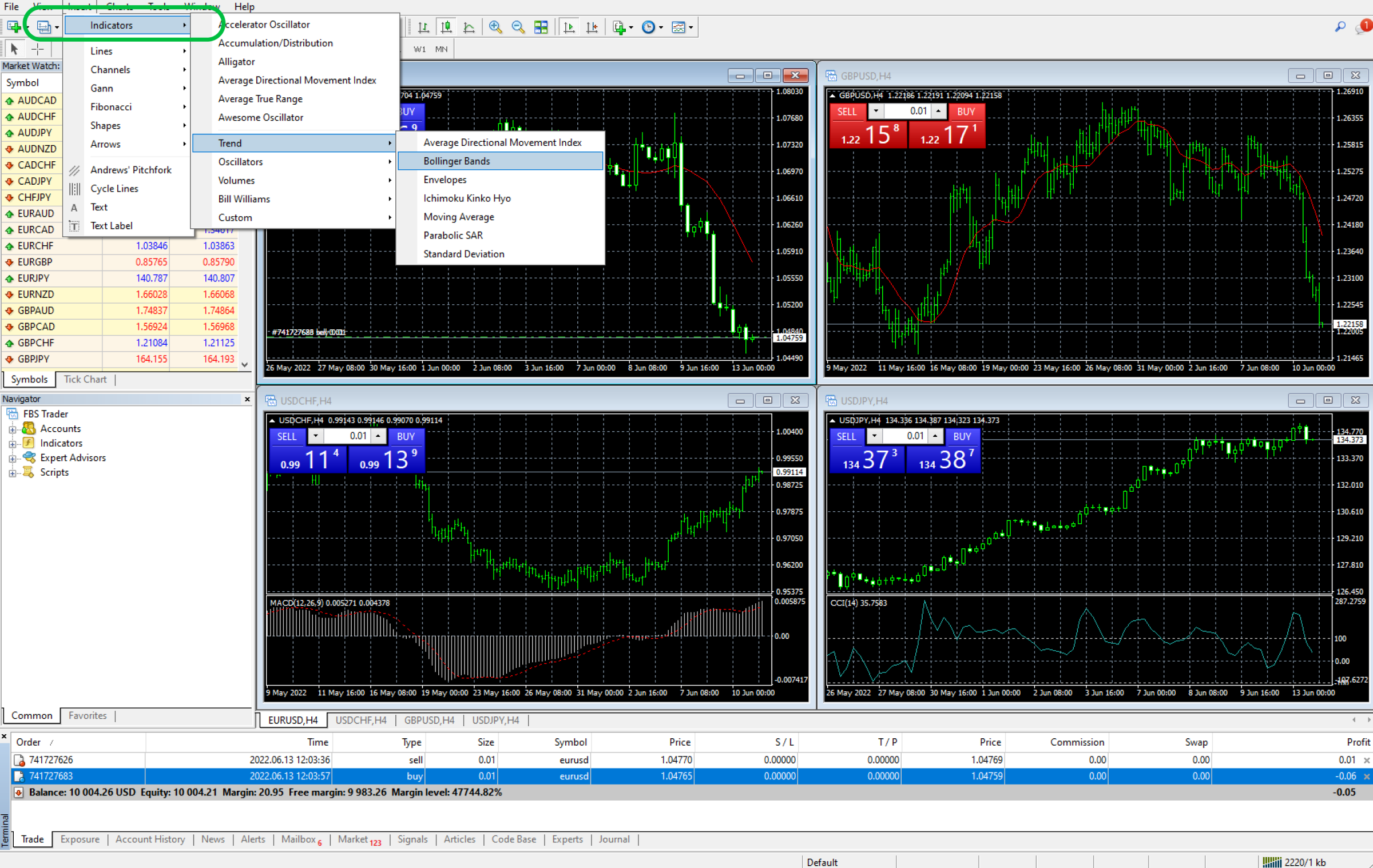The height and width of the screenshot is (868, 1373).
Task: Open the Indicators list dropdown arrow
Action: click(631, 27)
